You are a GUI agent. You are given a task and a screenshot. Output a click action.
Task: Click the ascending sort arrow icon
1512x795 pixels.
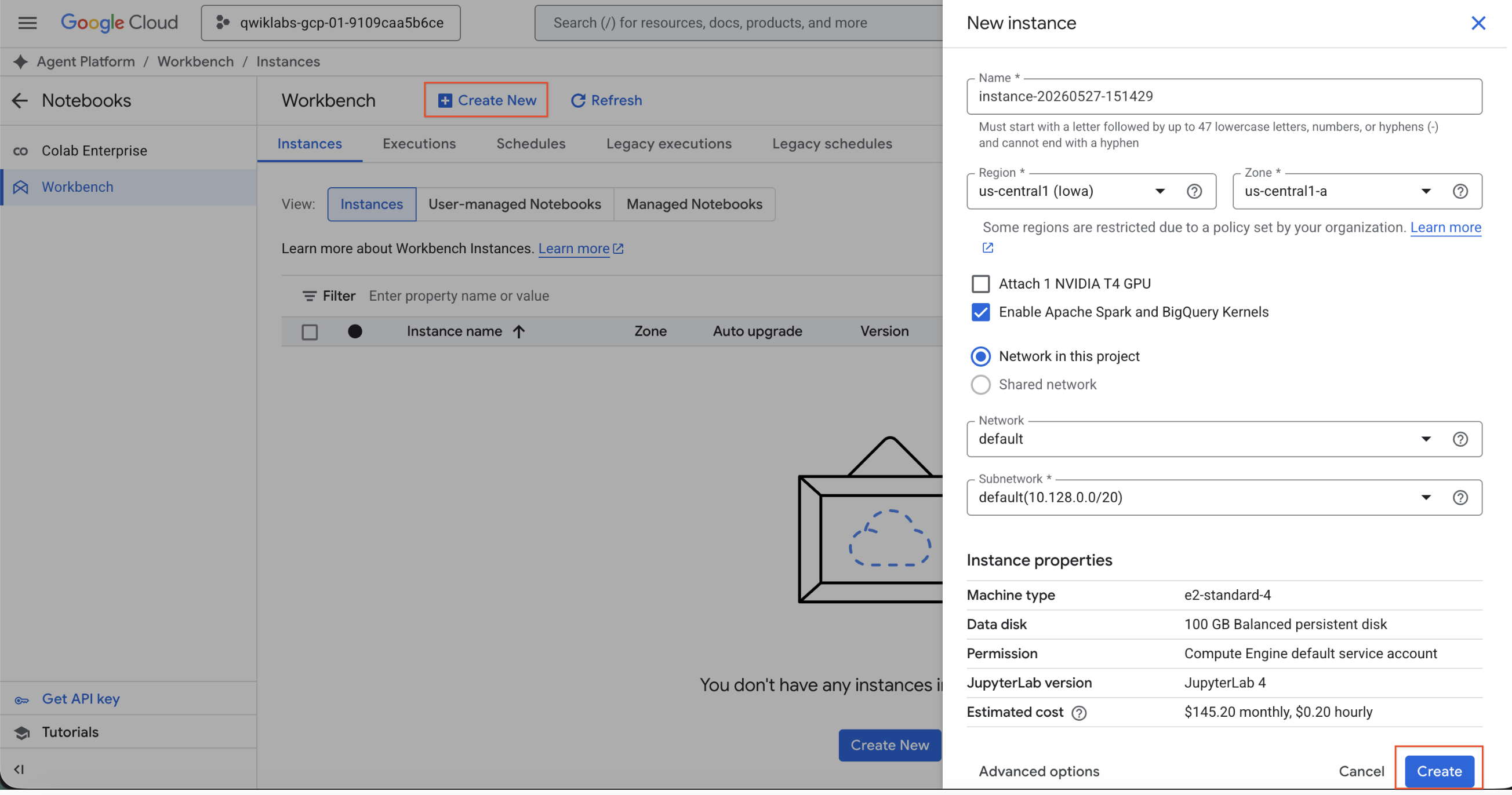click(518, 332)
